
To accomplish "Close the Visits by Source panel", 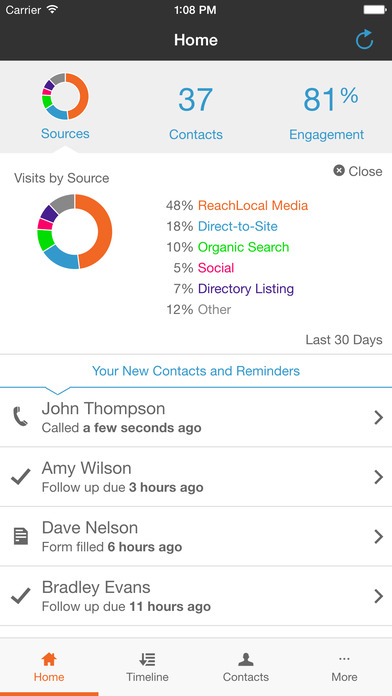I will pos(358,171).
